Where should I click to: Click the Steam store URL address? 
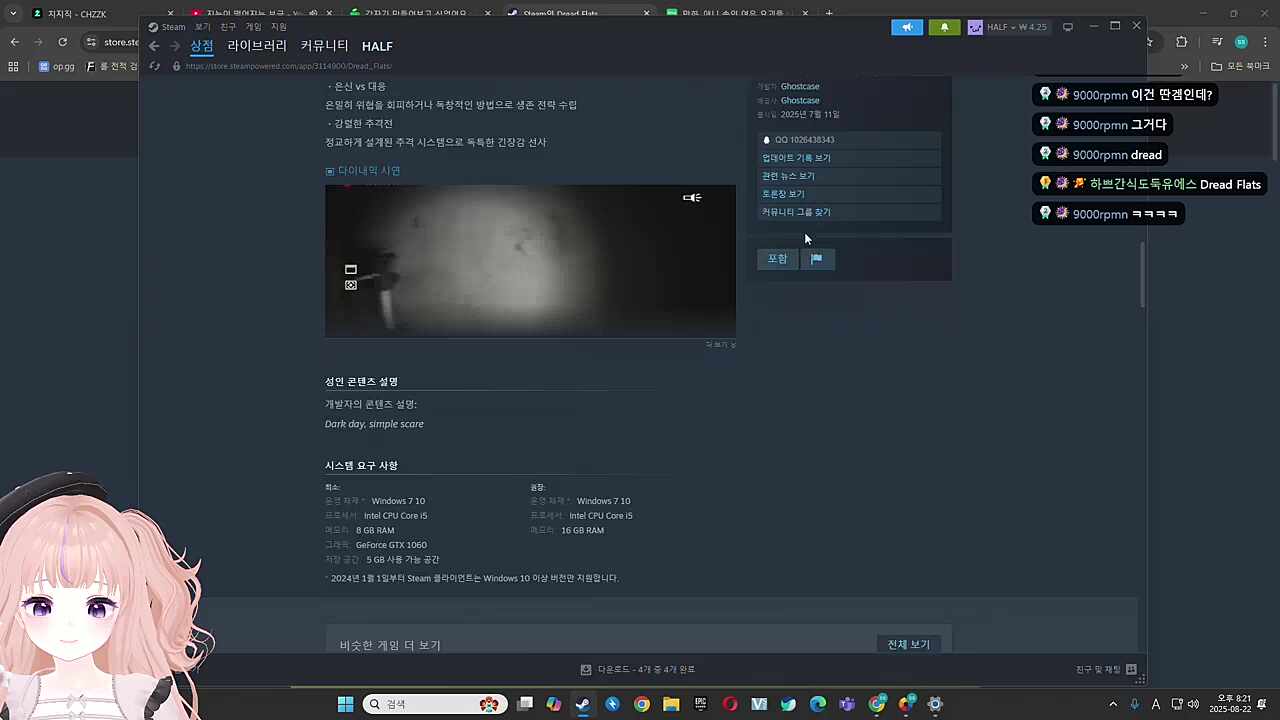click(x=288, y=66)
